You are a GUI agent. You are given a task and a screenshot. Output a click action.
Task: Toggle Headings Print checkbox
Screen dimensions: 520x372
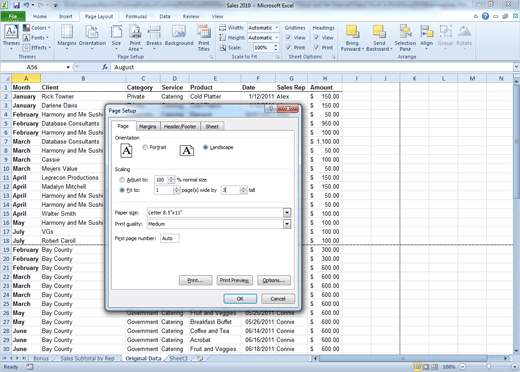316,47
